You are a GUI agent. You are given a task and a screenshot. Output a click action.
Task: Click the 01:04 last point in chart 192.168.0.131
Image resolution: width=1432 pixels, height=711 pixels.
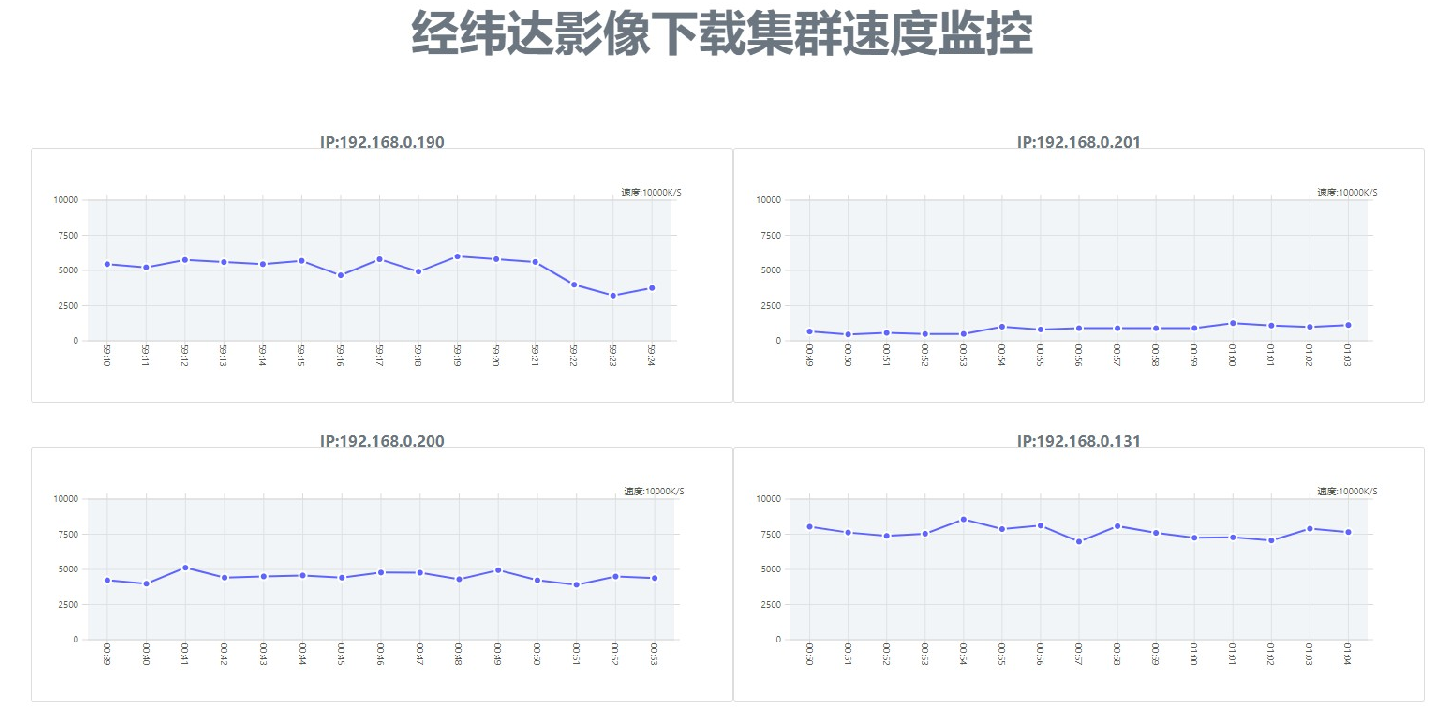click(x=1348, y=532)
